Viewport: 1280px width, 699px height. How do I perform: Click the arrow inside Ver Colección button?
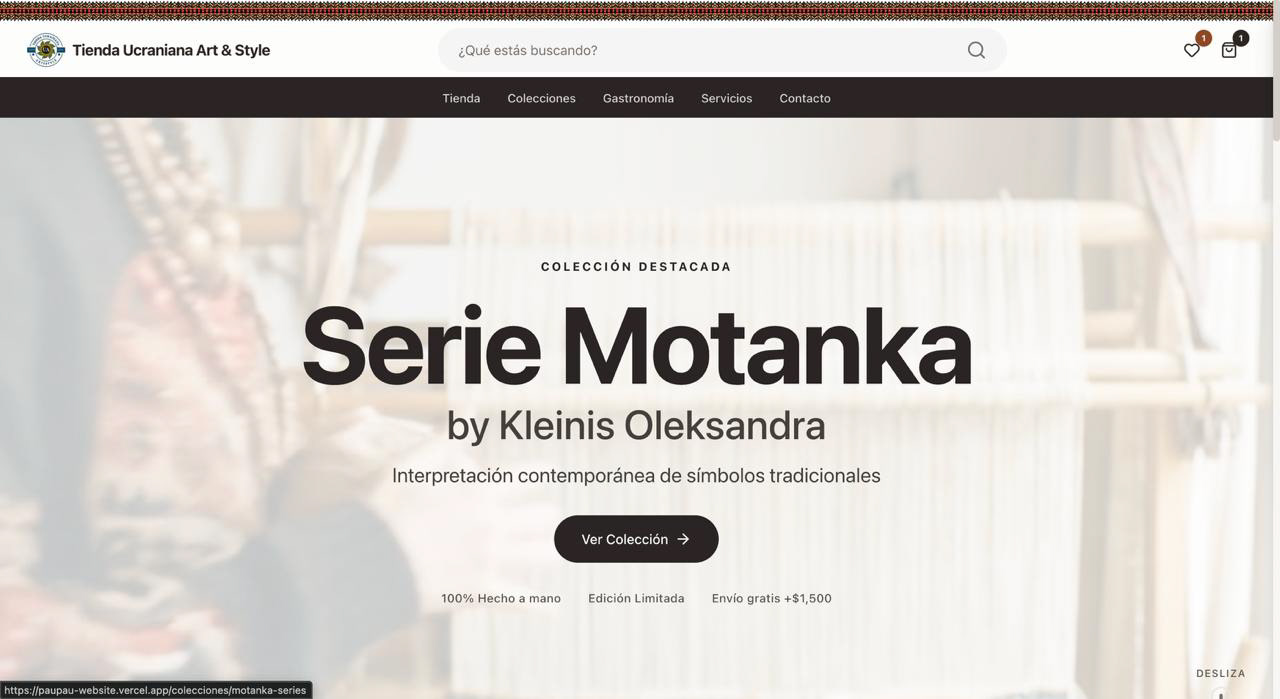[x=683, y=539]
